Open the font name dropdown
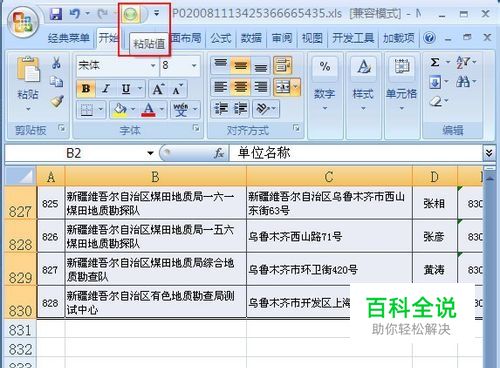This screenshot has width=500, height=368. tap(153, 65)
